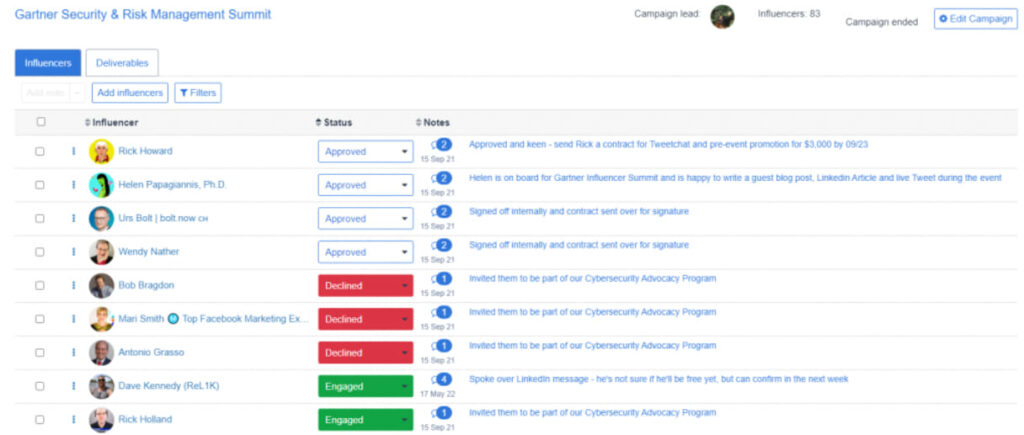Open notes bubble with 4 for Dave Kennedy
The height and width of the screenshot is (435, 1024).
click(x=441, y=379)
